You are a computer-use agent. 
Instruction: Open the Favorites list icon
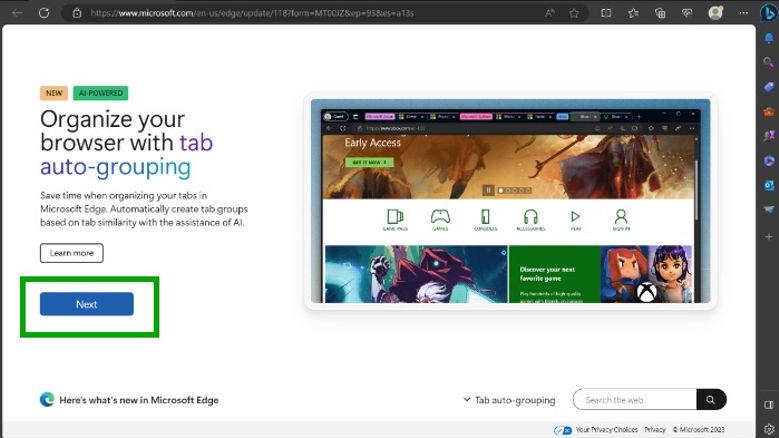point(633,13)
